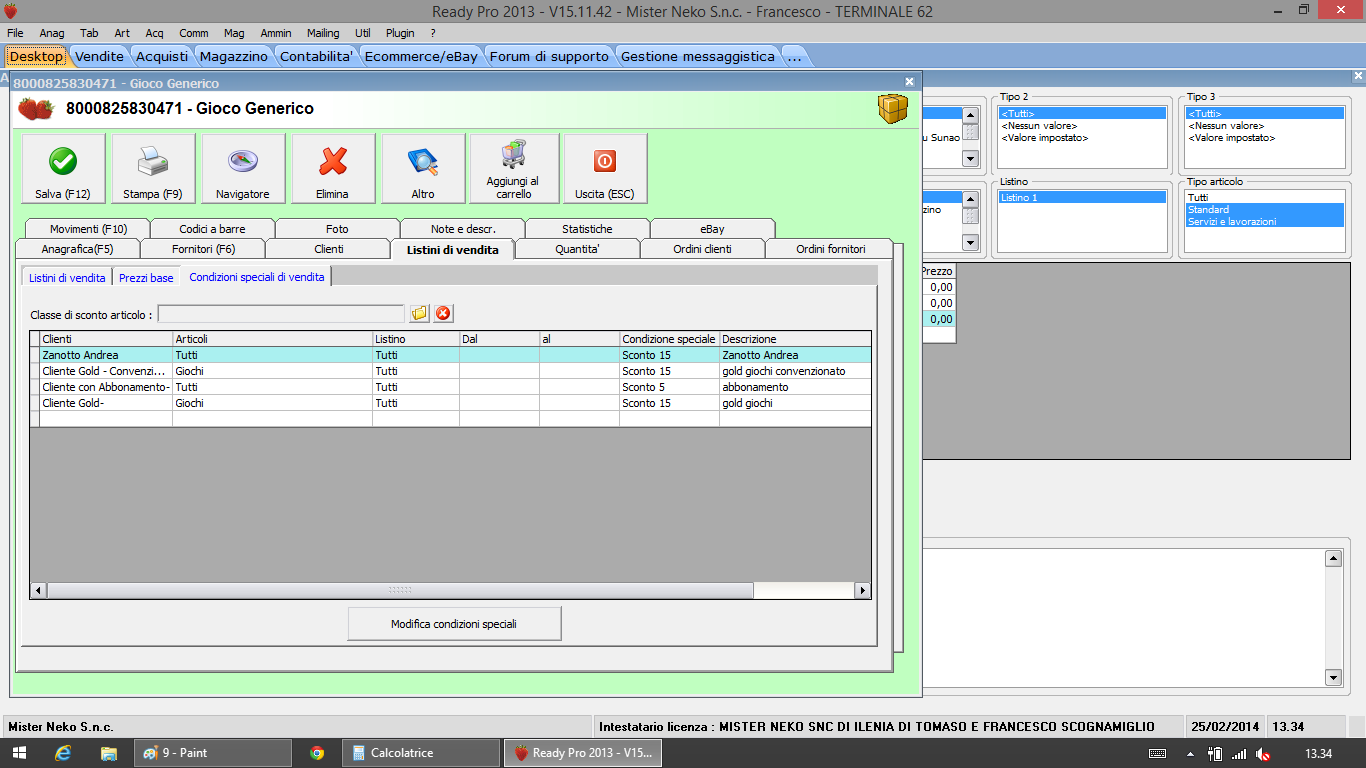Delete the article with Elimina
Viewport: 1366px width, 768px height.
pyautogui.click(x=333, y=169)
